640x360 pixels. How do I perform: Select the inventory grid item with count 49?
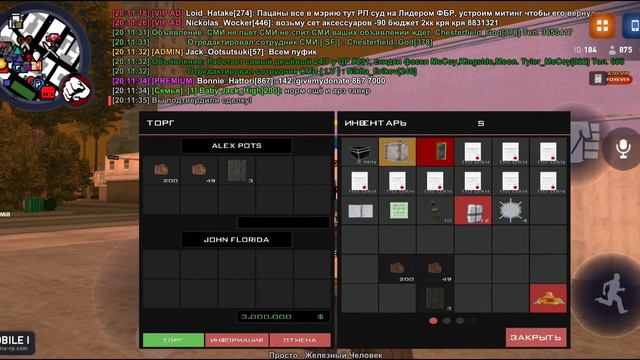pos(435,269)
